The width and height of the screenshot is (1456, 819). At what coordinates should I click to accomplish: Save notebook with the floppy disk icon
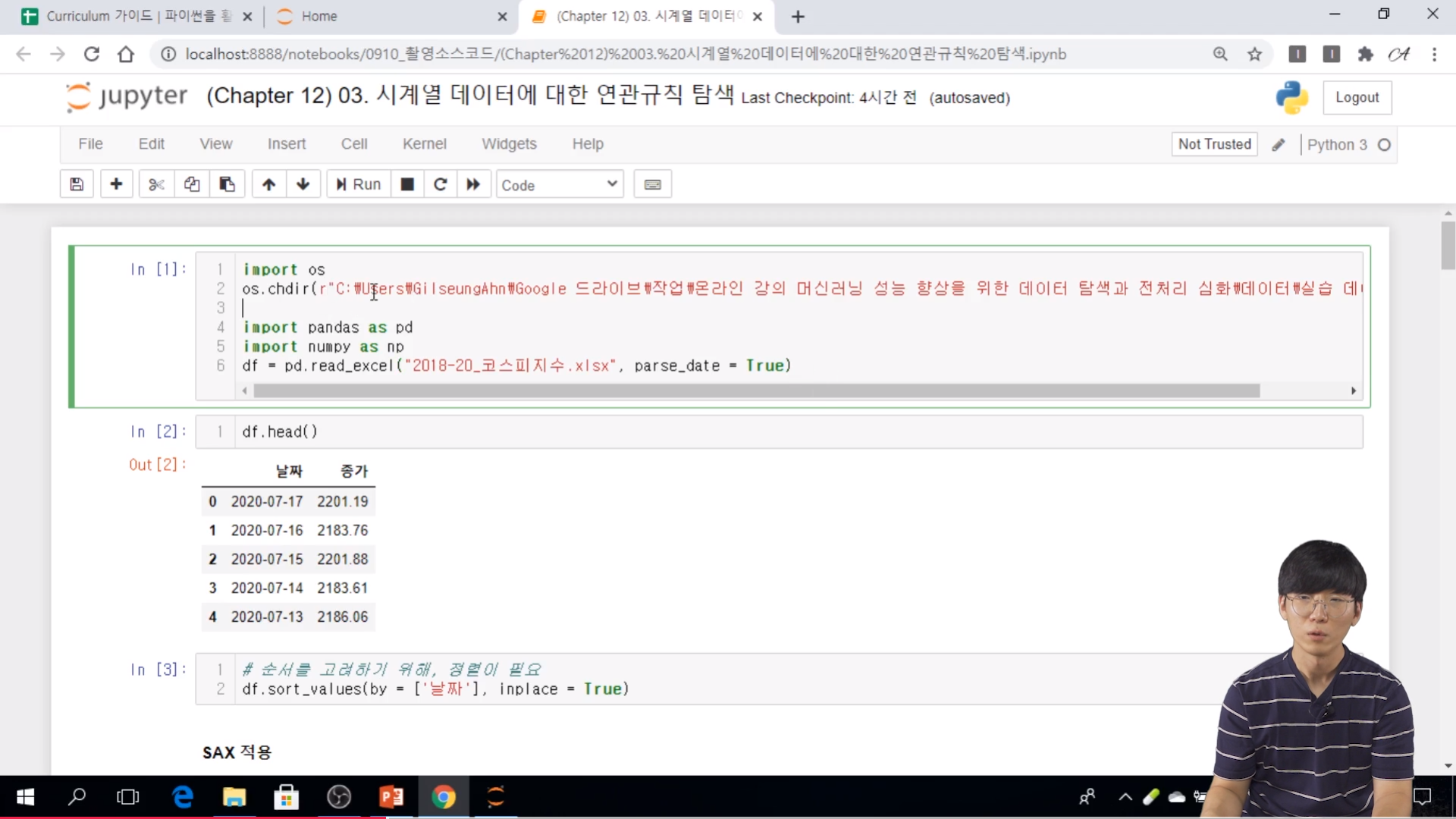77,184
